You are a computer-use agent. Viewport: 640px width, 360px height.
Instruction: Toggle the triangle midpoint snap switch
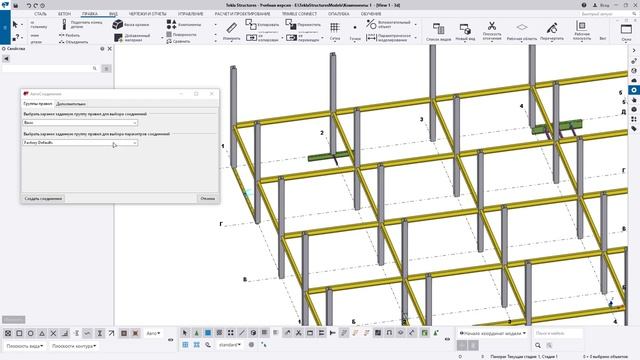(42, 333)
